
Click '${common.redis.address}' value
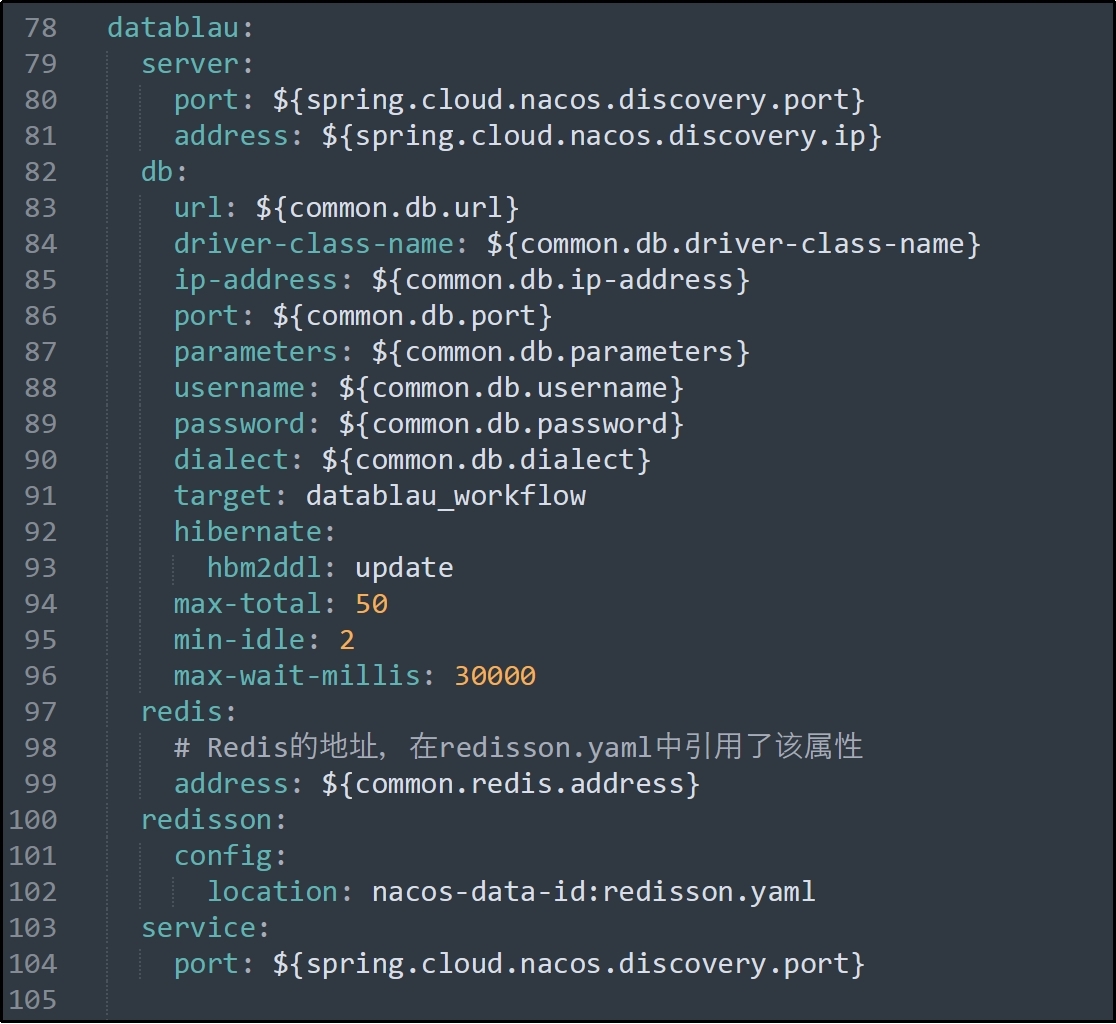(511, 784)
